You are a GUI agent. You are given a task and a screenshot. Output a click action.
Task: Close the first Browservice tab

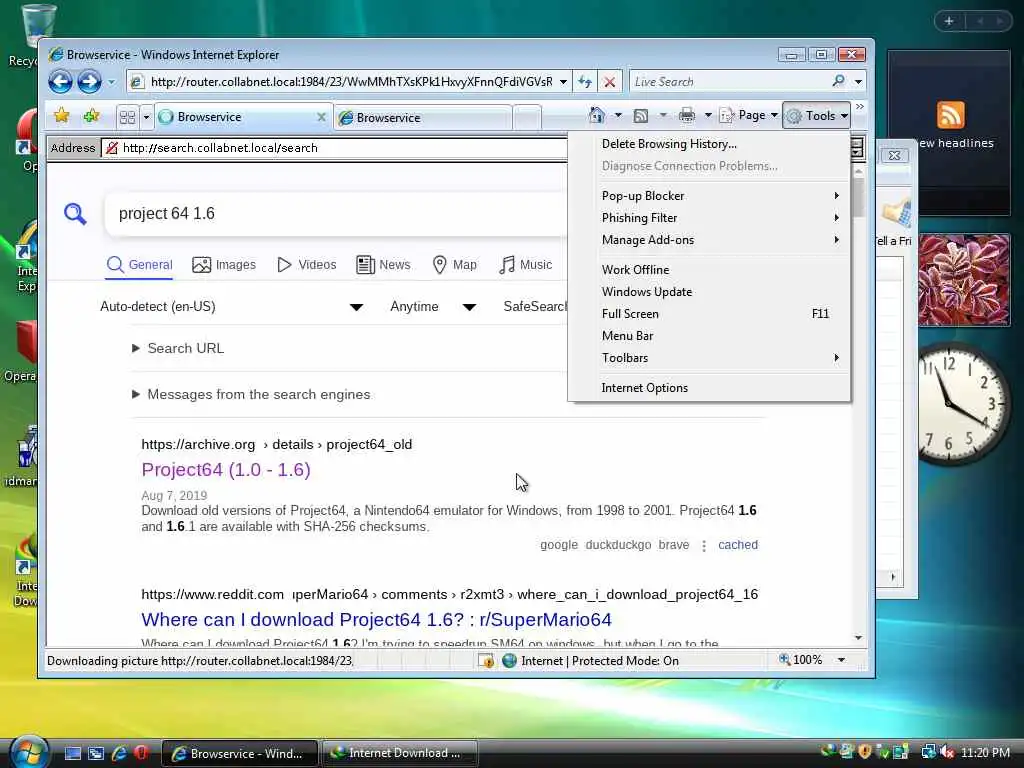pos(321,117)
